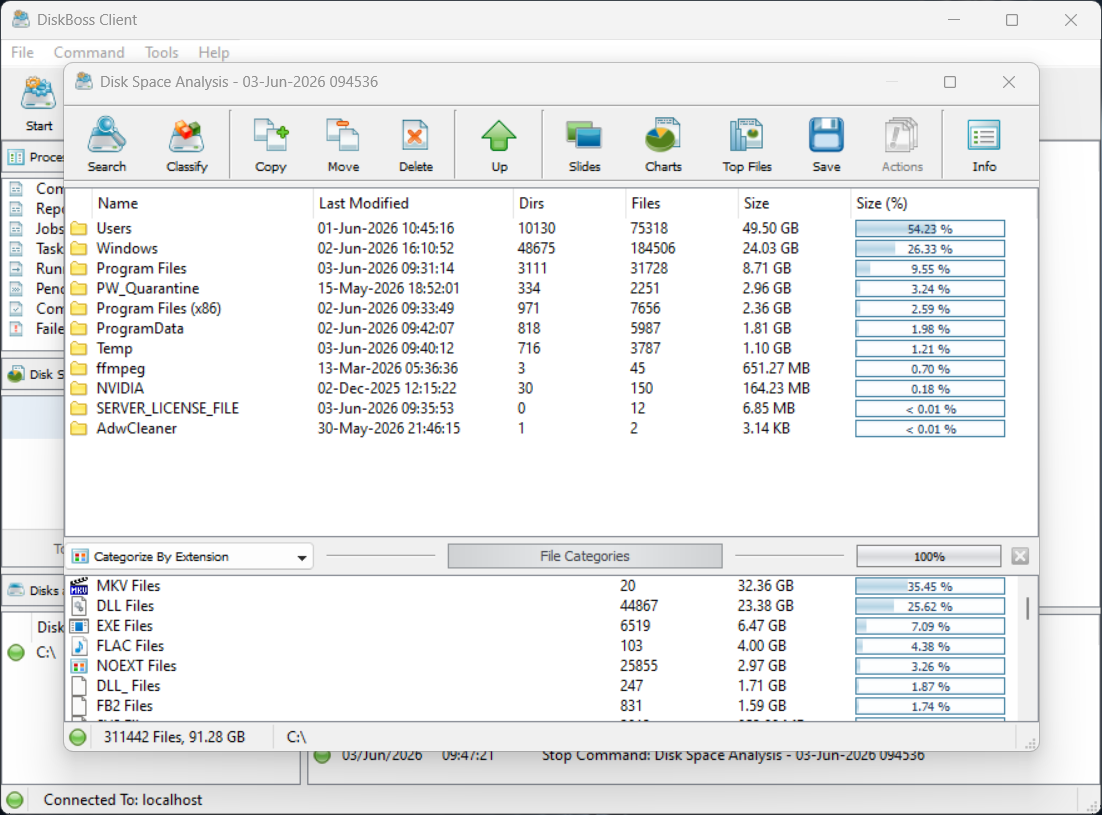The height and width of the screenshot is (815, 1102).
Task: Click the 100% filter button
Action: coord(928,556)
